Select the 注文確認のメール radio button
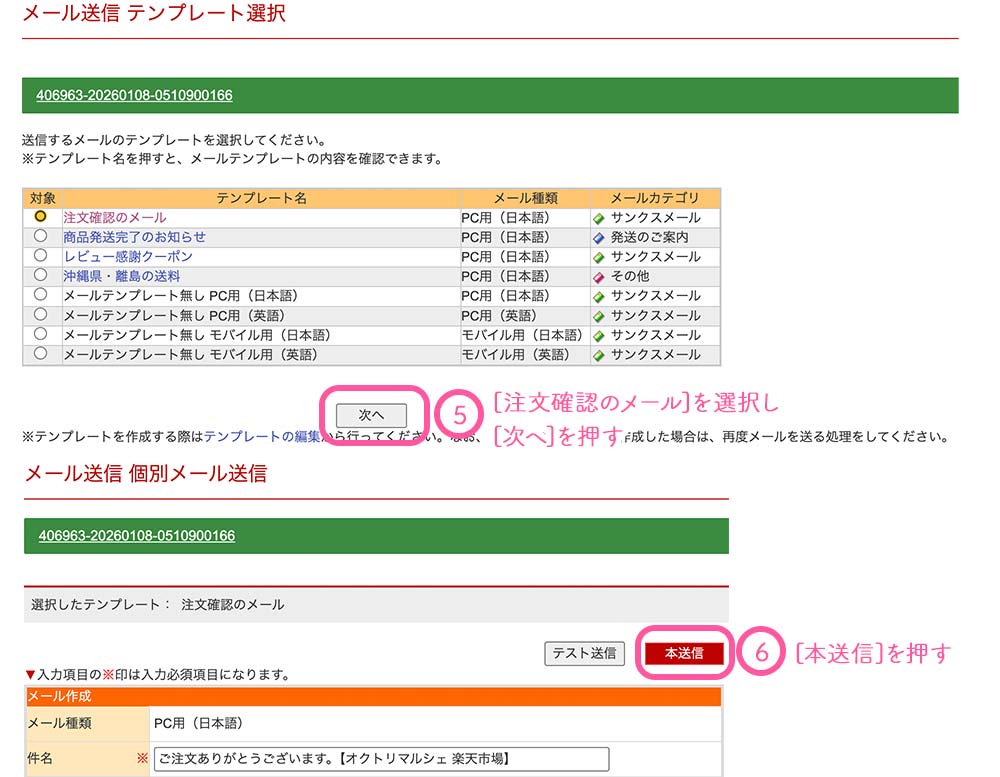 [x=40, y=217]
